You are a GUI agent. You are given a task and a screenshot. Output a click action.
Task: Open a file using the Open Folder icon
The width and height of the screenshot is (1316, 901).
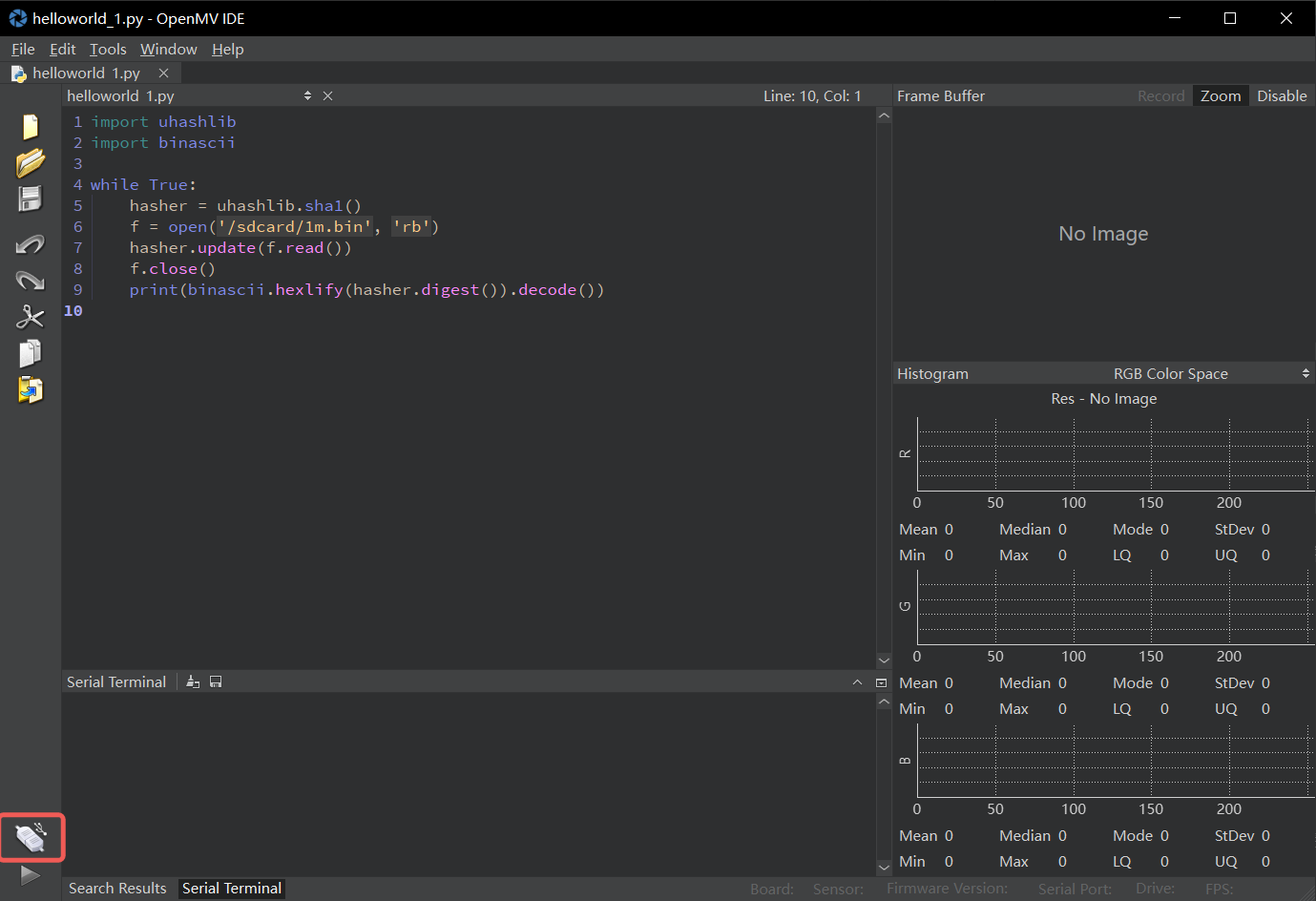(x=30, y=162)
